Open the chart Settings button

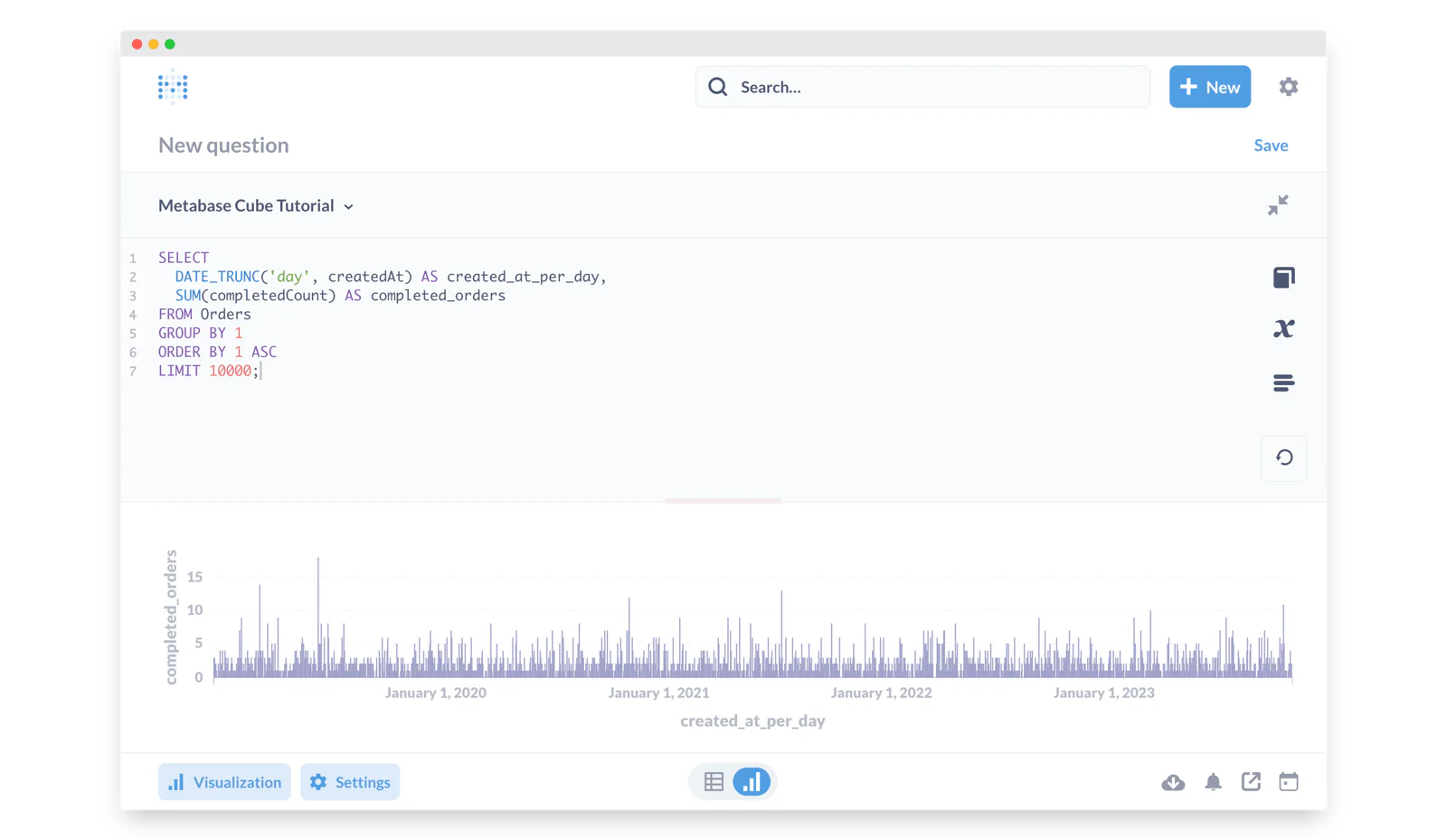[x=350, y=782]
